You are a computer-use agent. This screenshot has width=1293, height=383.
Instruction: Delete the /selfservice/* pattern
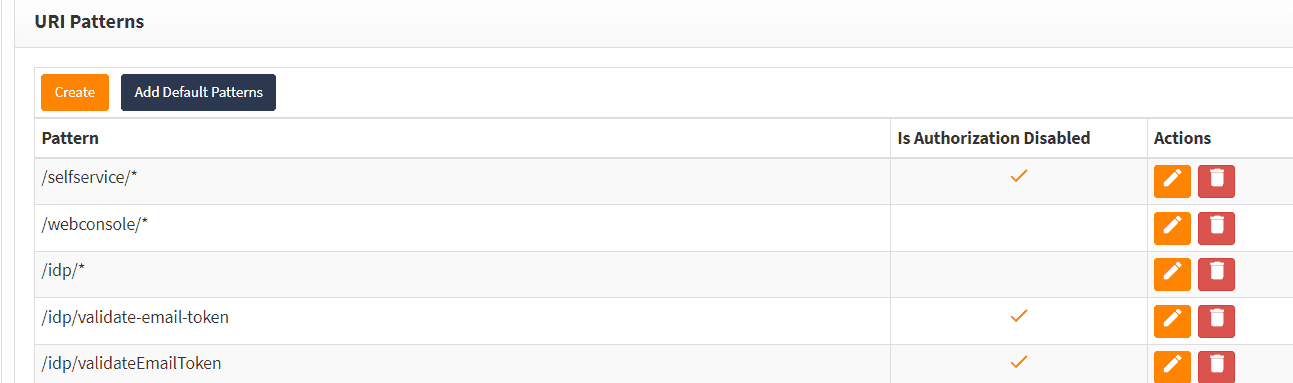(x=1216, y=181)
